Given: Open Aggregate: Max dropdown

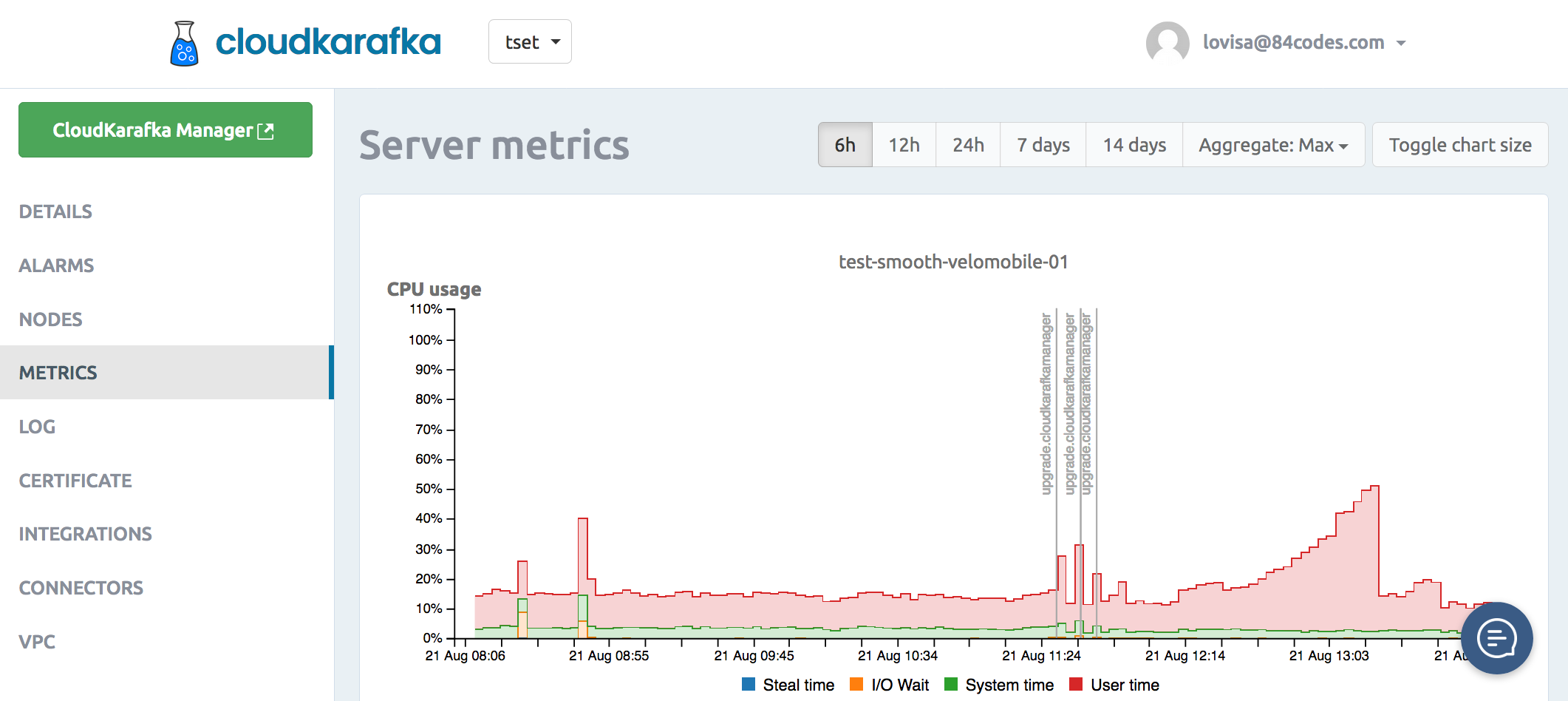Looking at the screenshot, I should [x=1273, y=145].
